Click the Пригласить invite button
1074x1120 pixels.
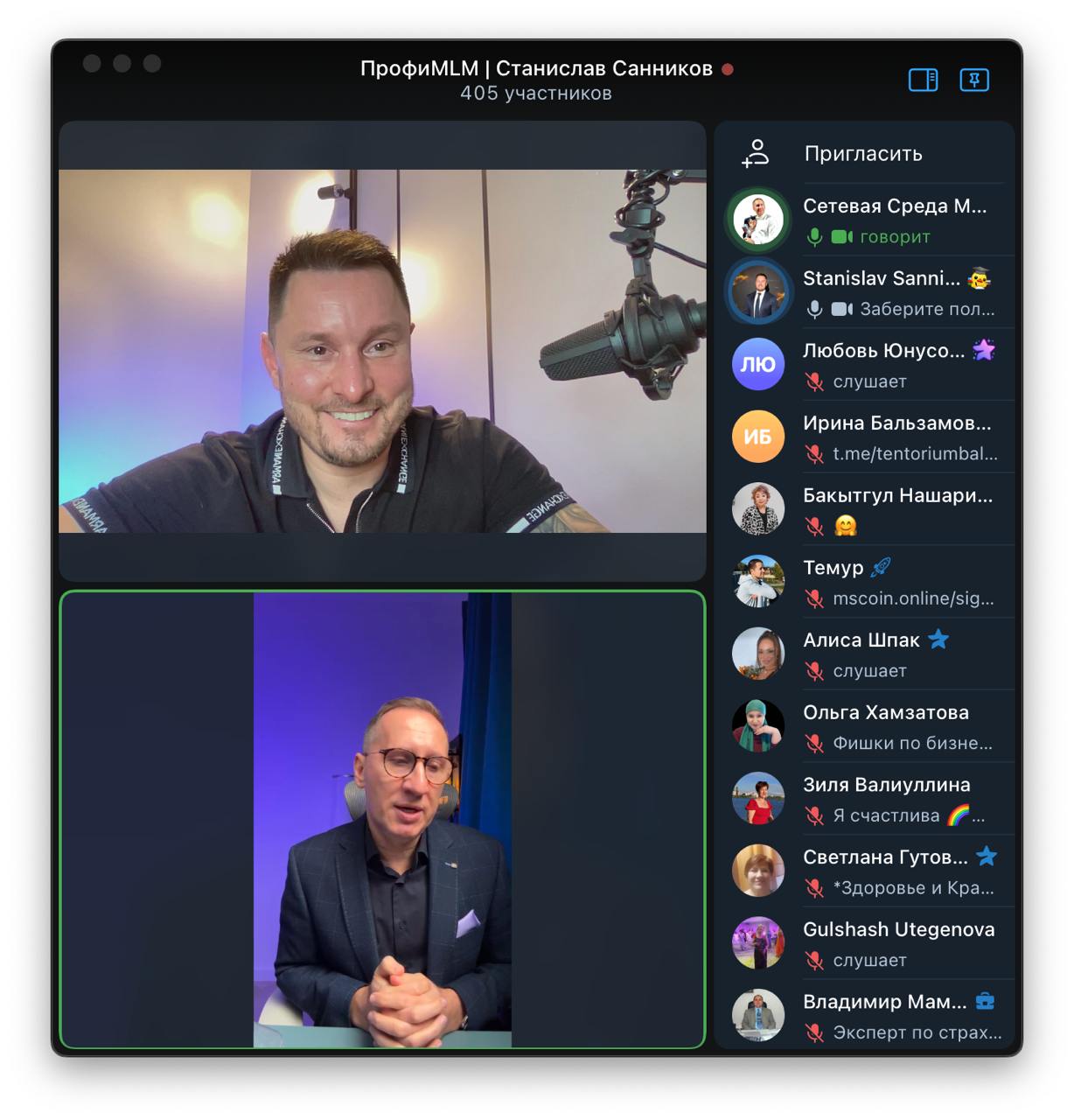862,154
